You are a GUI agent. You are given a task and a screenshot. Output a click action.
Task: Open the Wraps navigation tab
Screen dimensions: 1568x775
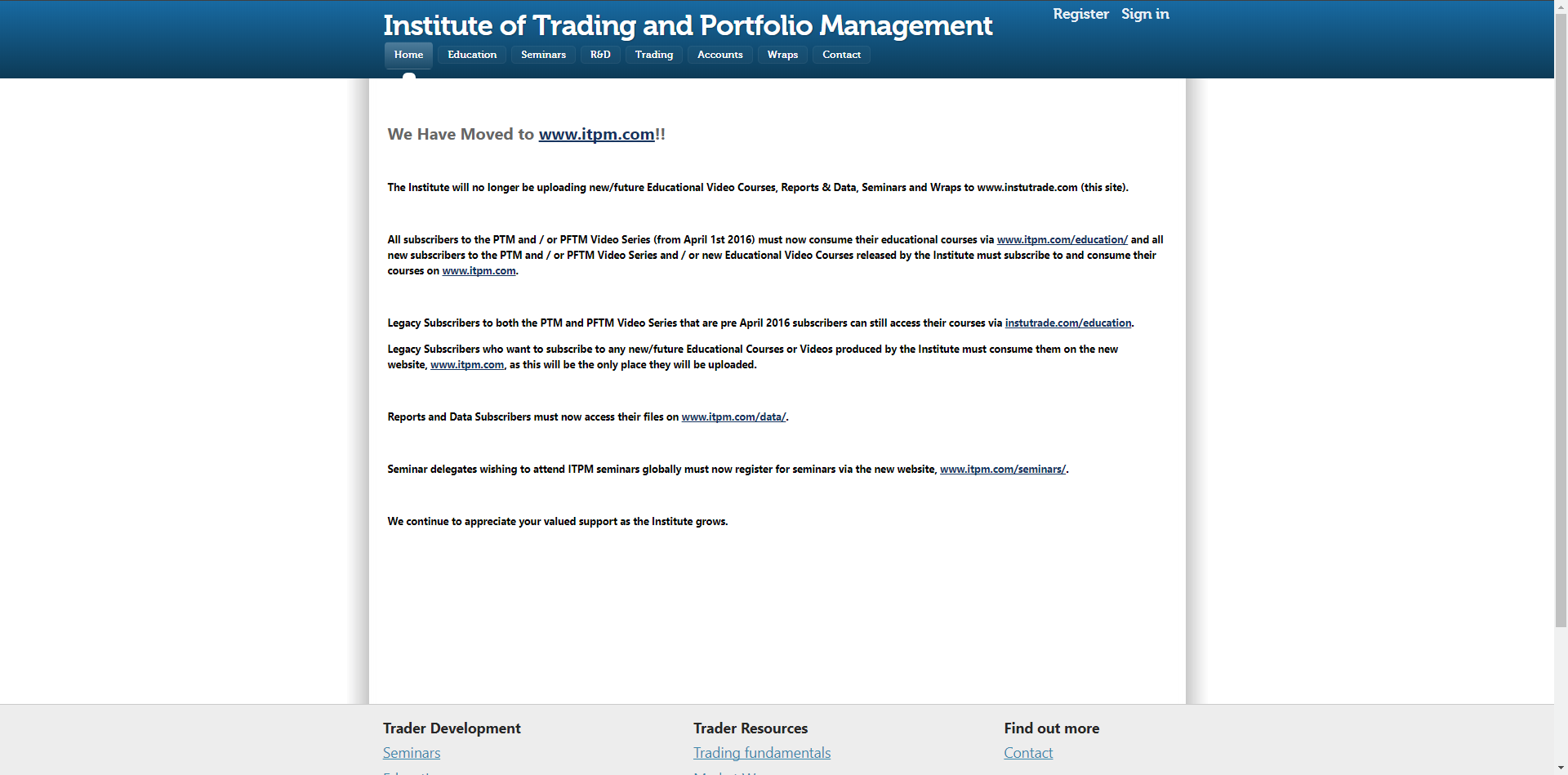782,55
